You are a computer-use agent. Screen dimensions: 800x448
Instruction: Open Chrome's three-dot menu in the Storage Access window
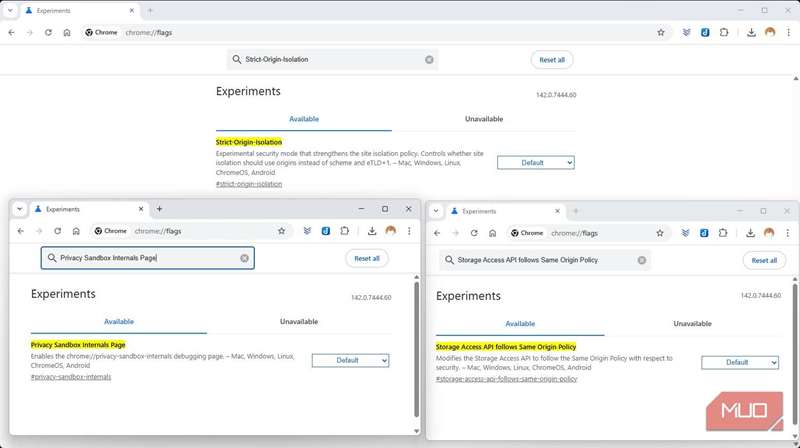pos(788,233)
